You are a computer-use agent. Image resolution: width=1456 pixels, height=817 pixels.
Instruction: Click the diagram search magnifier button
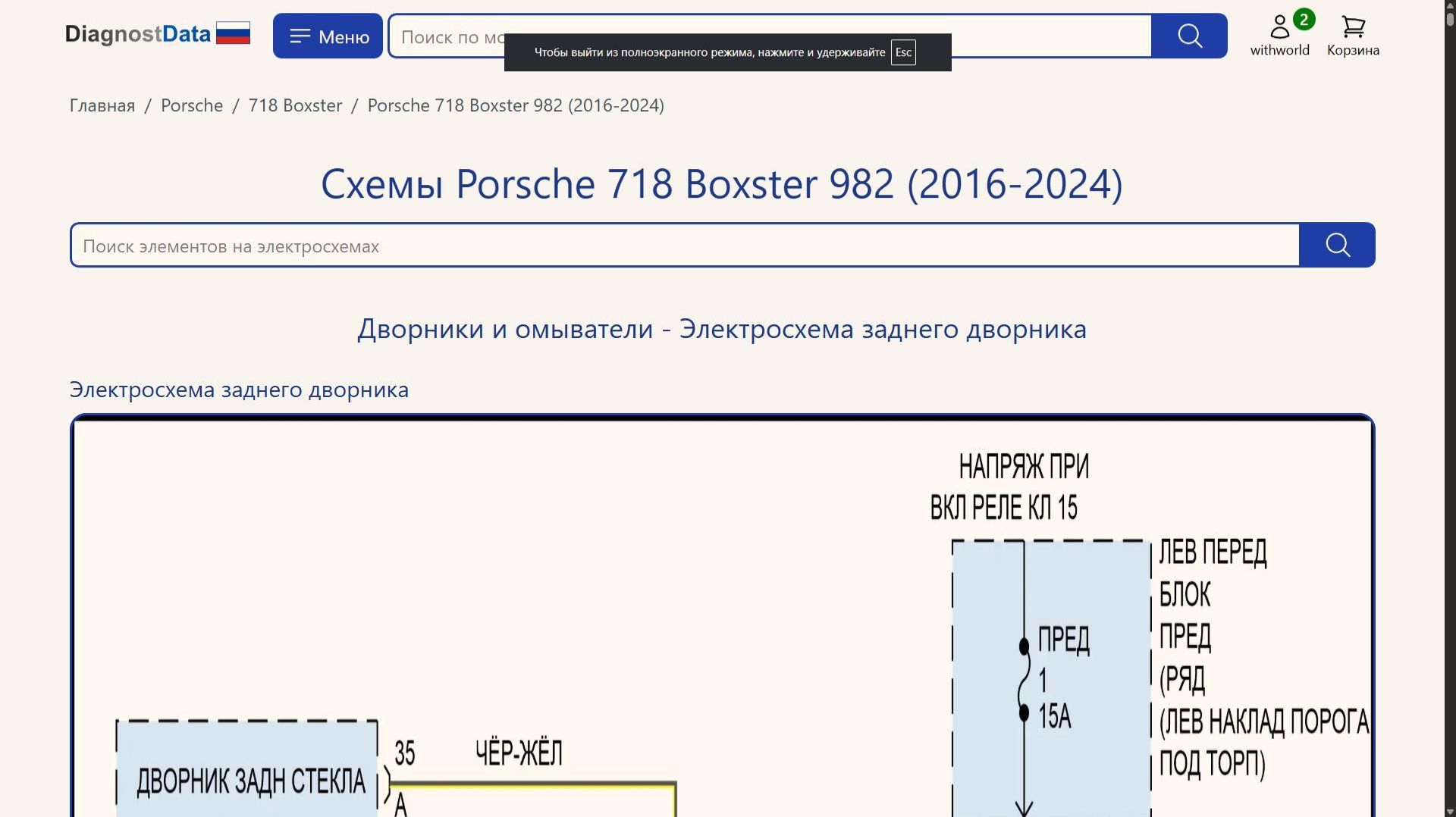[1337, 245]
